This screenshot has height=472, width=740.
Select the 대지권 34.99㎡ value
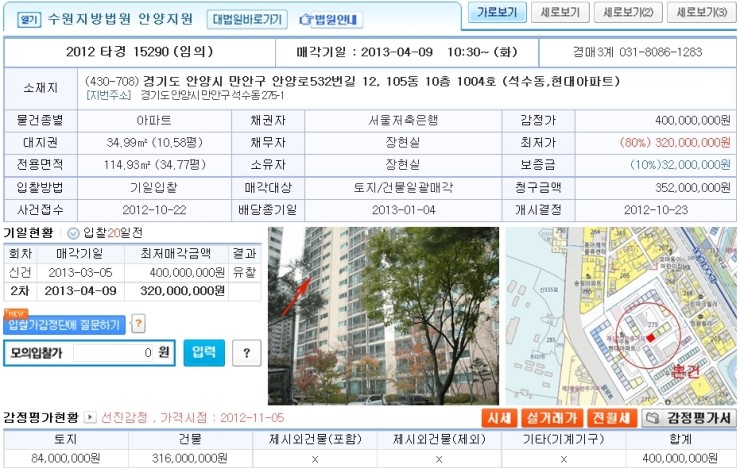click(x=154, y=143)
